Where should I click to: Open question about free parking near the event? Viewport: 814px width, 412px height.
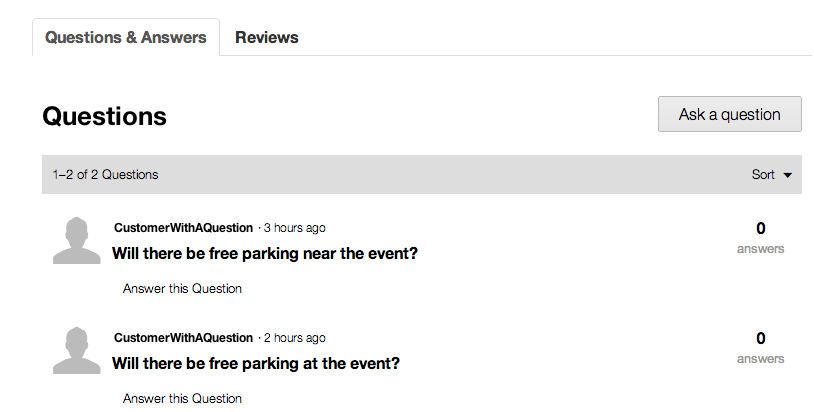tap(265, 254)
